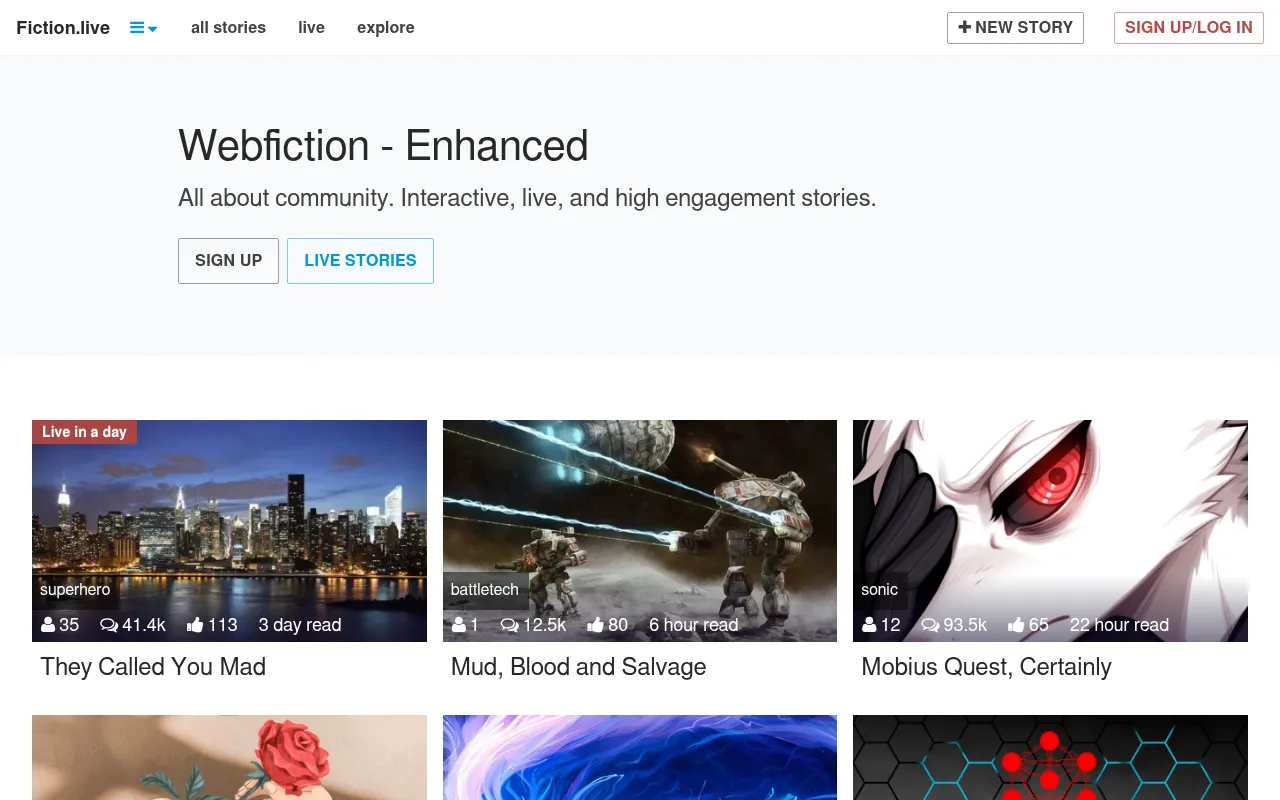
Task: Open the red hexagon cover story thumbnail
Action: (x=1050, y=757)
